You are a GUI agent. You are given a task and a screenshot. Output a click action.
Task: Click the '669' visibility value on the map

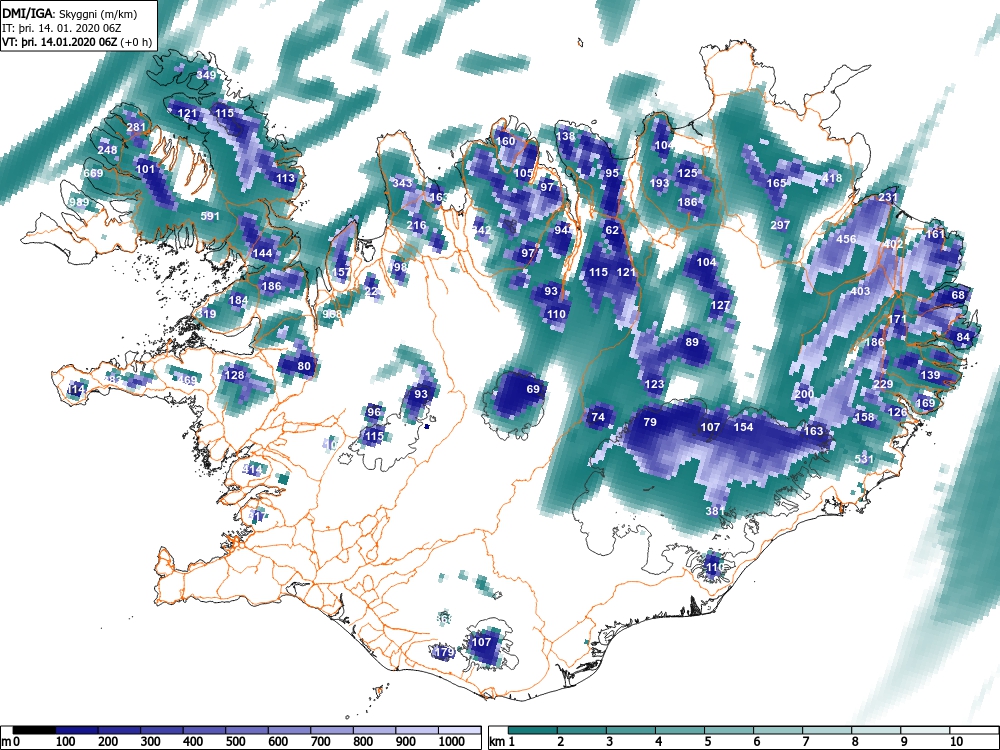pyautogui.click(x=93, y=173)
